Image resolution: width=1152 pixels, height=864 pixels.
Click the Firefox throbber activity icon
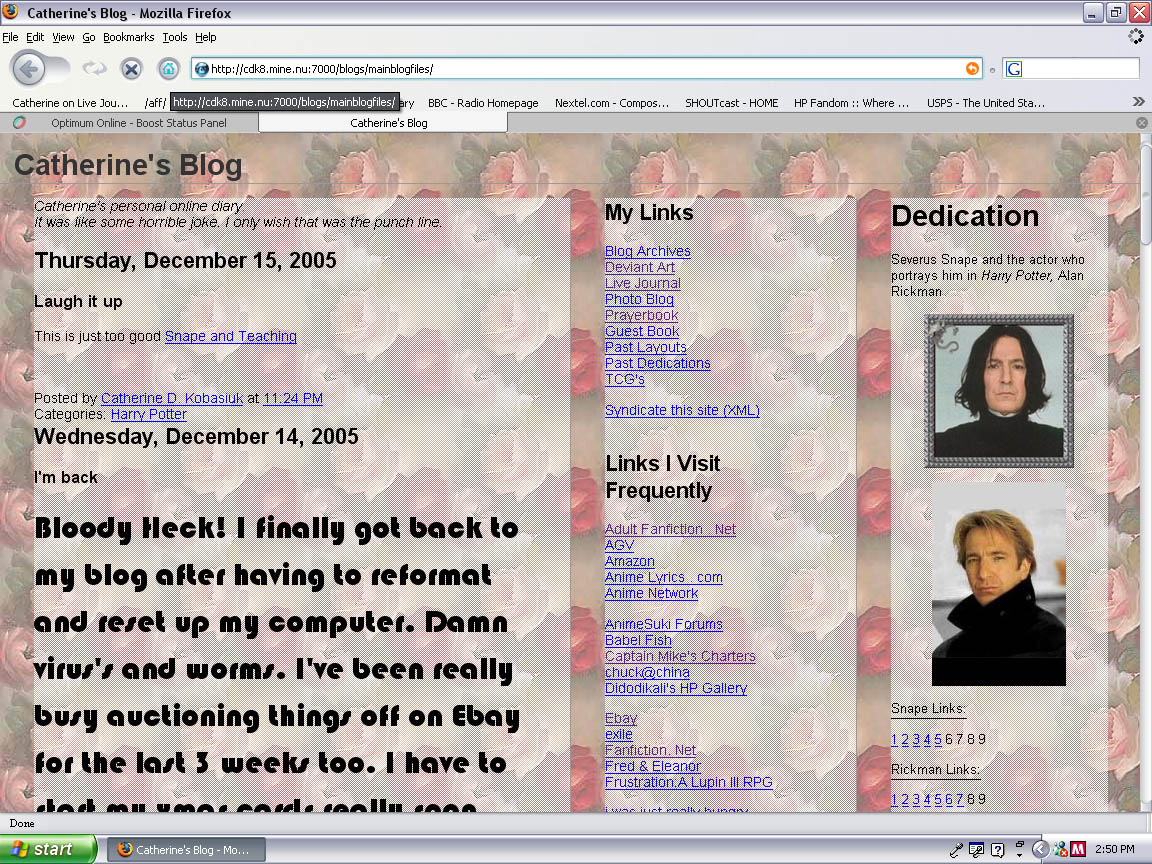pyautogui.click(x=1136, y=36)
